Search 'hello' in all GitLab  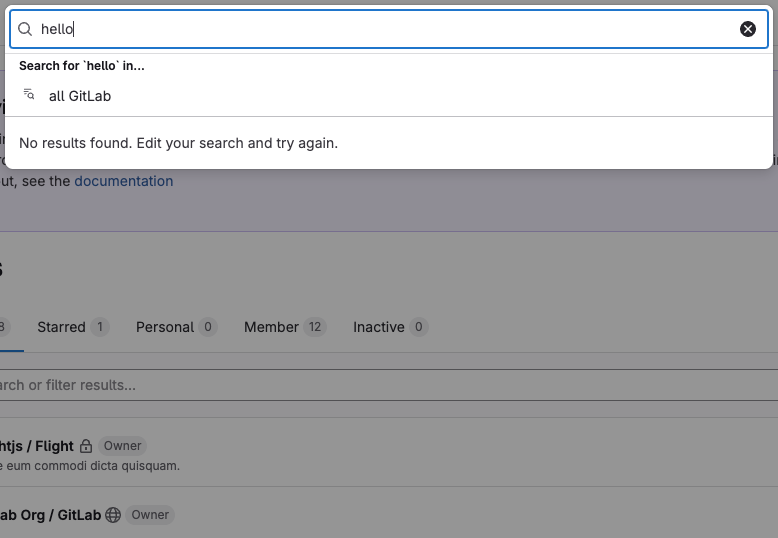pyautogui.click(x=389, y=96)
